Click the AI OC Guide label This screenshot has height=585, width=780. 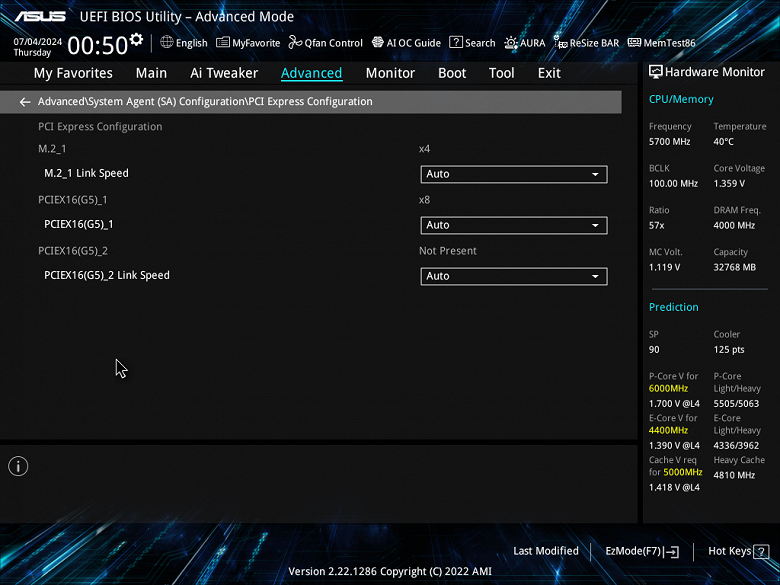click(413, 43)
